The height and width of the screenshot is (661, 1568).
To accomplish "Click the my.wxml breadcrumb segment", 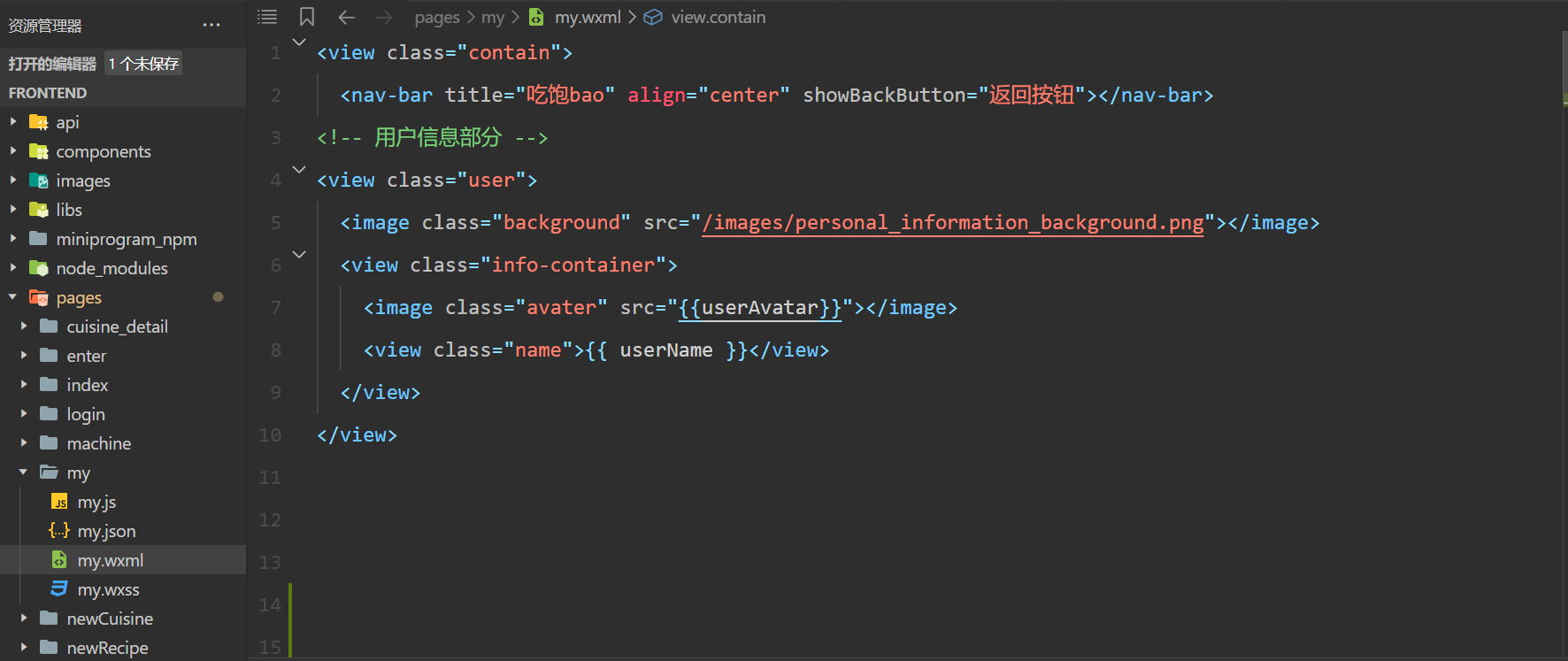I will point(588,17).
